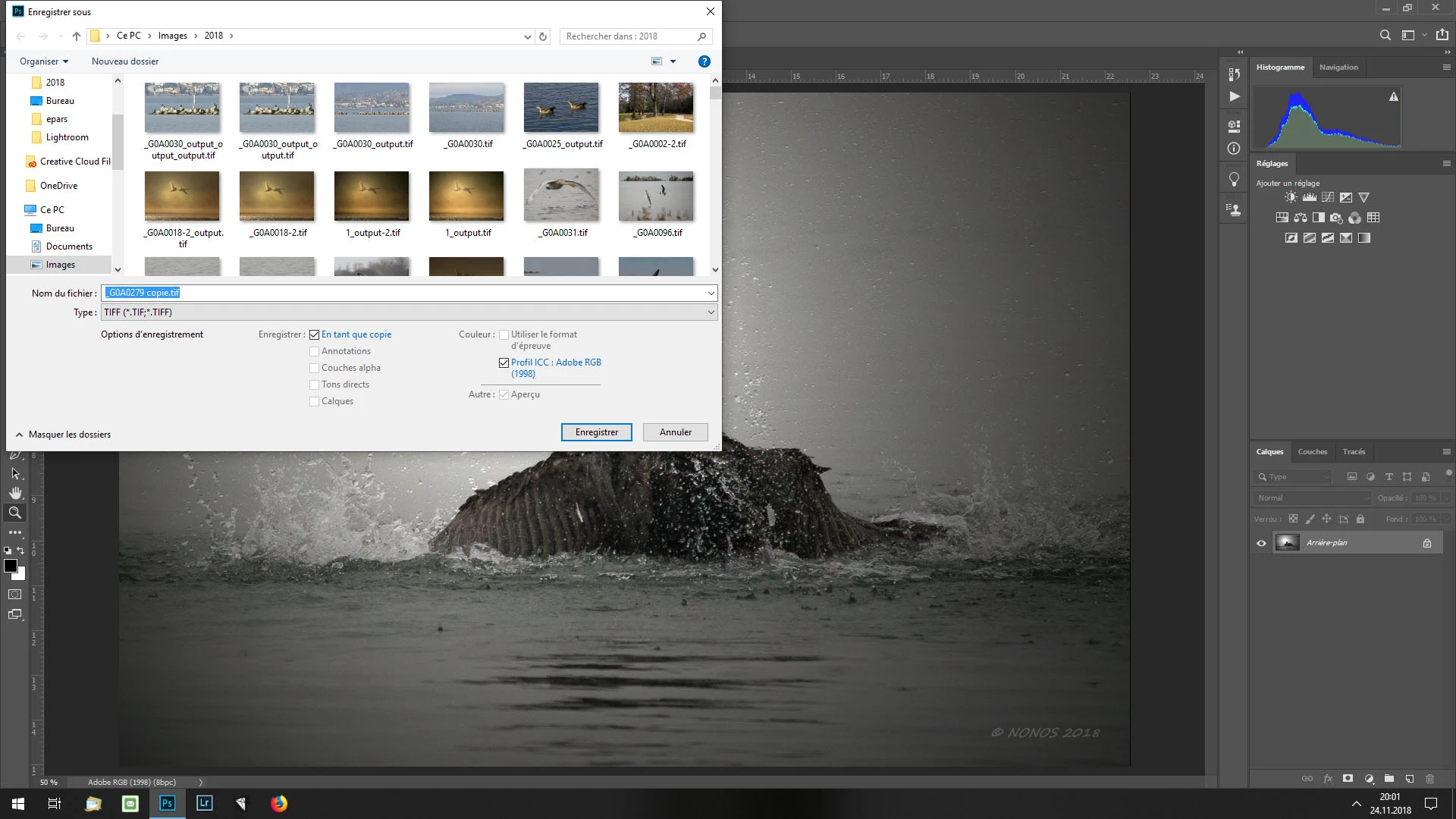Uncheck the Profil ICC Adobe RGB checkbox
The width and height of the screenshot is (1456, 819).
504,362
